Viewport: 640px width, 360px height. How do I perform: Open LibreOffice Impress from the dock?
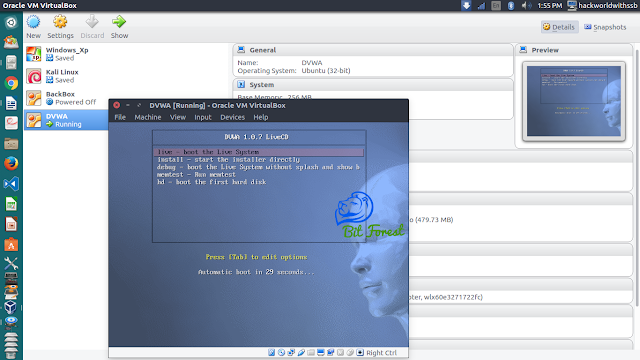[11, 224]
